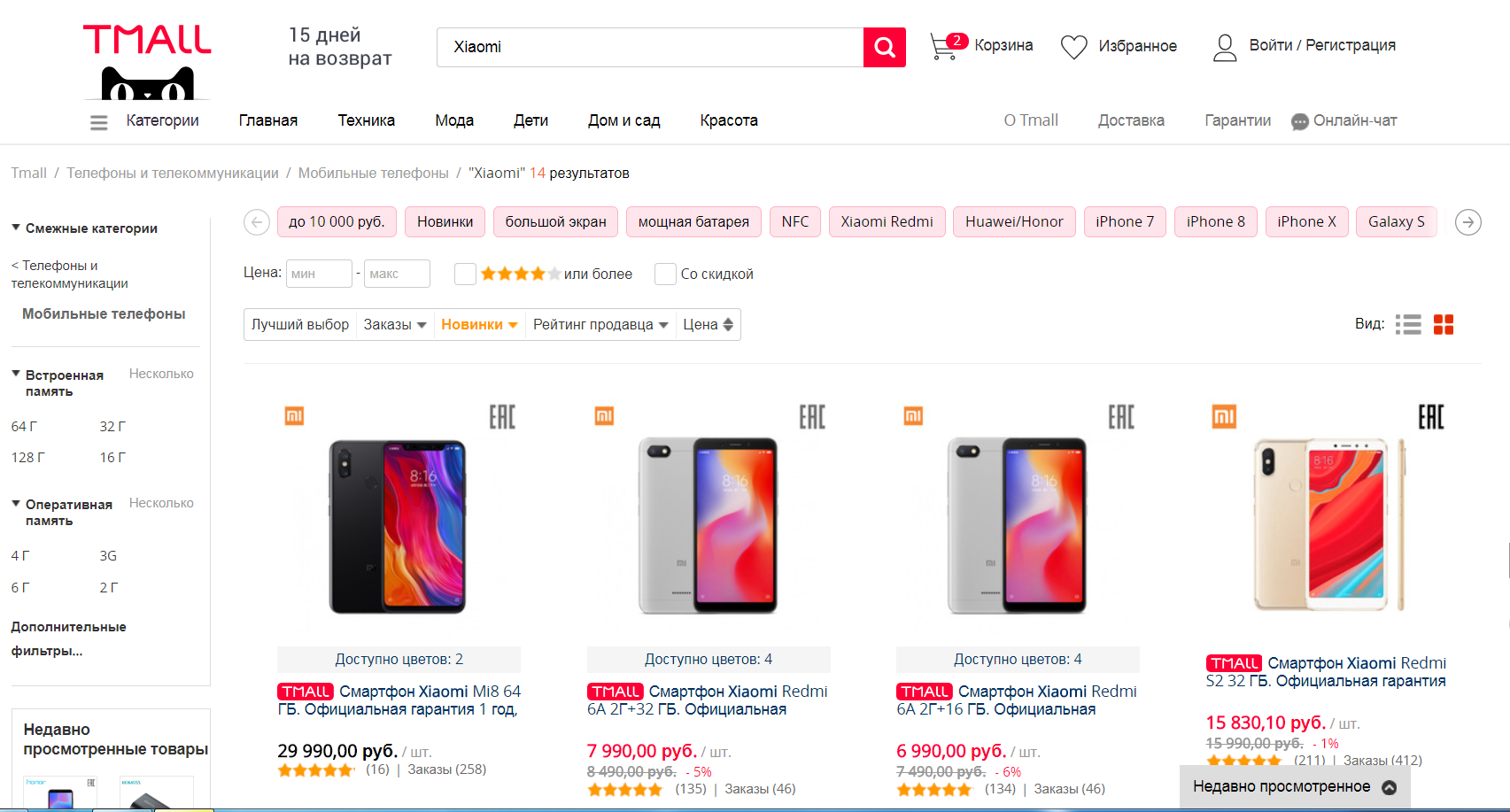1510x812 pixels.
Task: Check the Со скидкой checkbox
Action: 665,275
